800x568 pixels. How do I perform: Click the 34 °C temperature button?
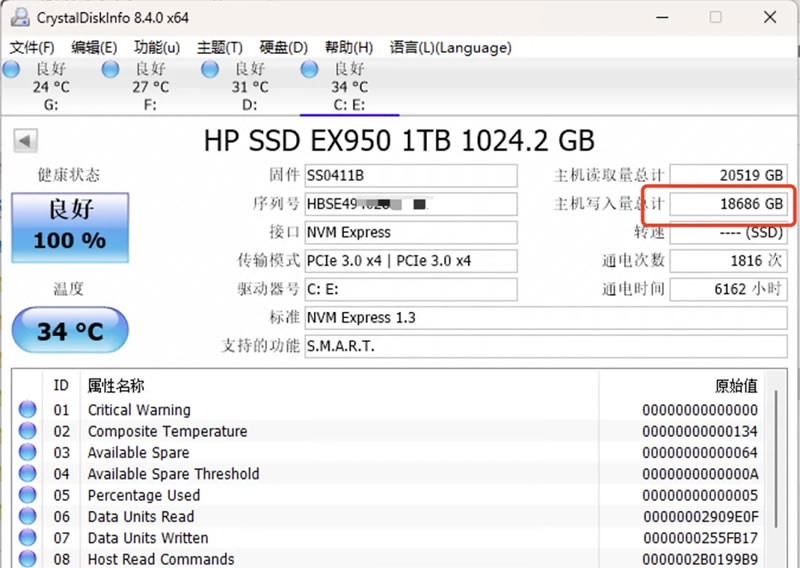pos(70,330)
